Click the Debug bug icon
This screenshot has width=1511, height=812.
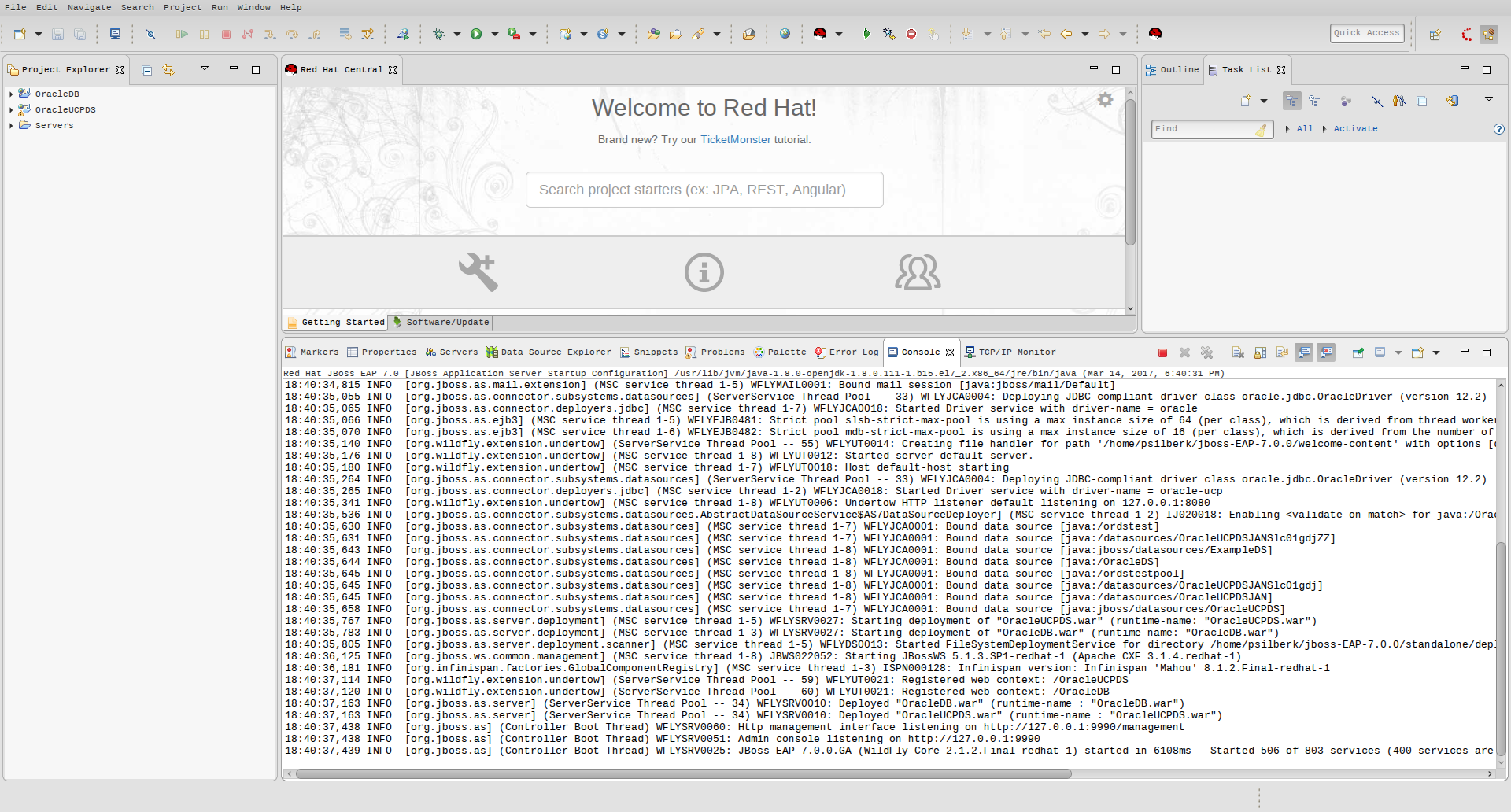(438, 34)
